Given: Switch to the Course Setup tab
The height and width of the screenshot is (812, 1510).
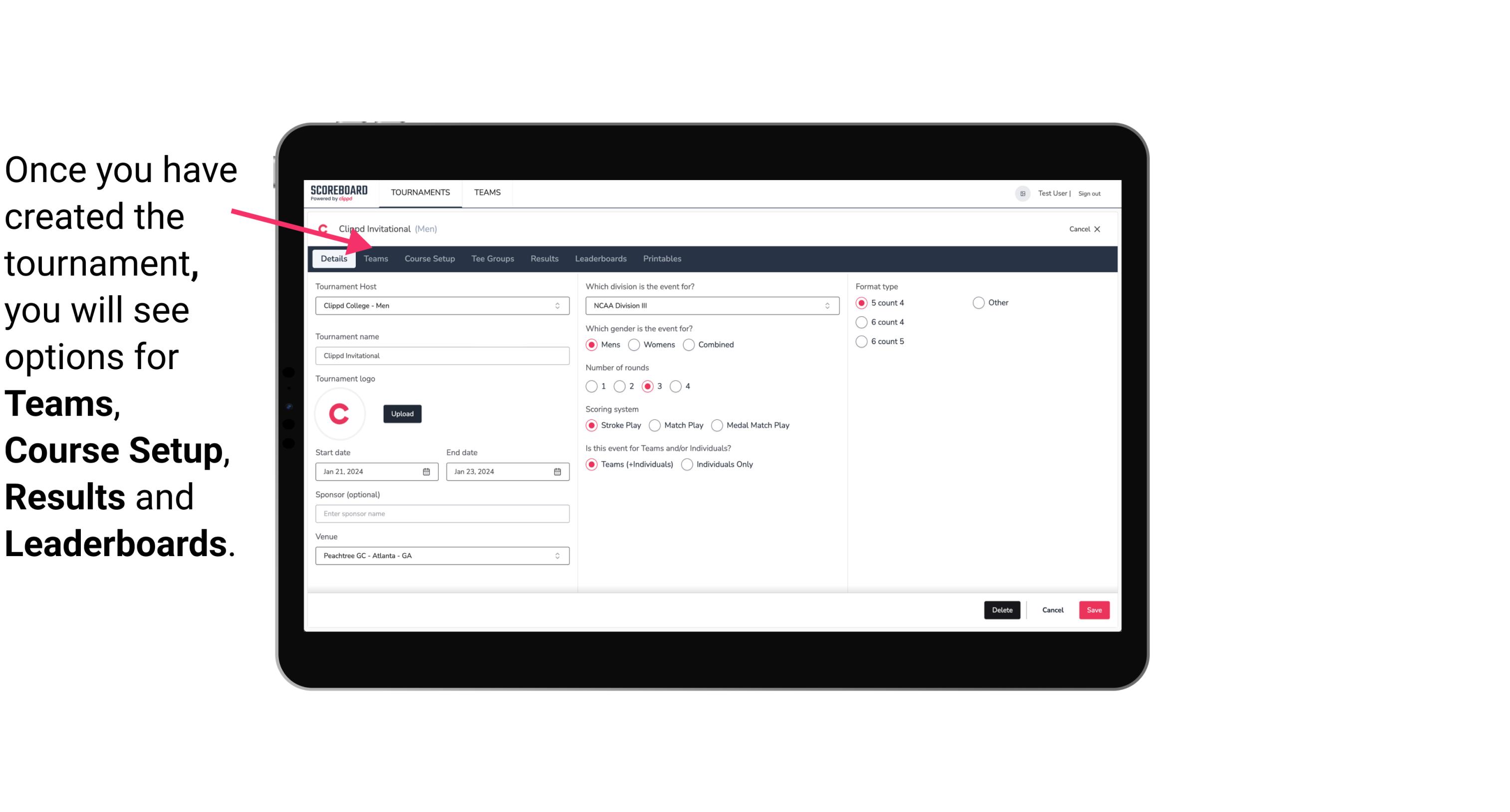Looking at the screenshot, I should [428, 258].
